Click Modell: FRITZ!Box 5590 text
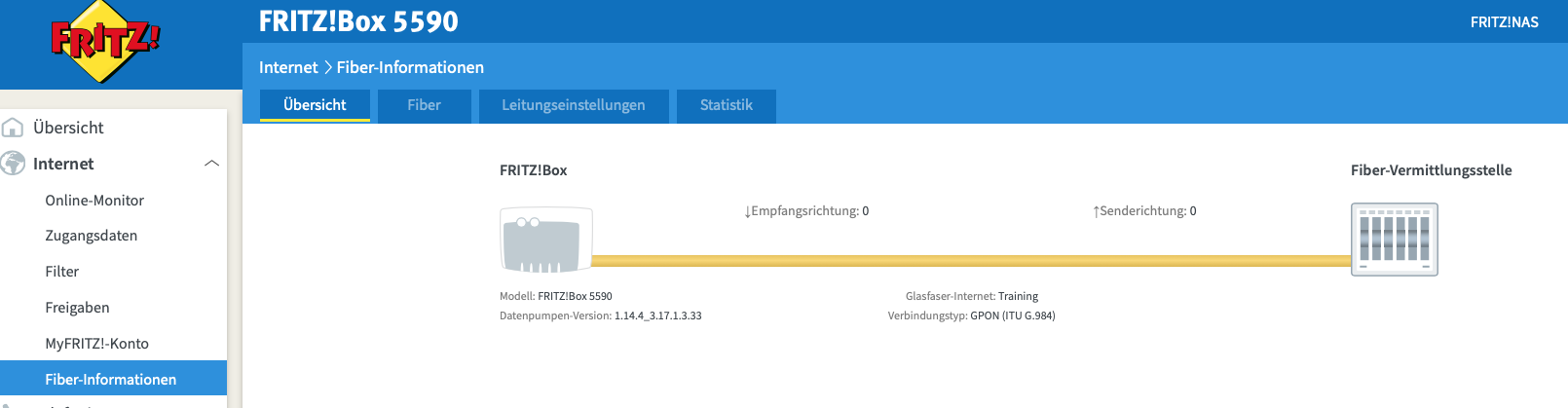 556,296
